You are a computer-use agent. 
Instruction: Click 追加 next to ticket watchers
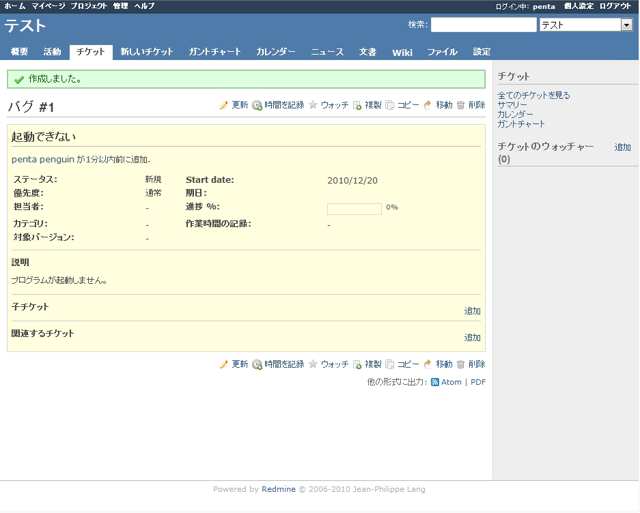pos(623,147)
